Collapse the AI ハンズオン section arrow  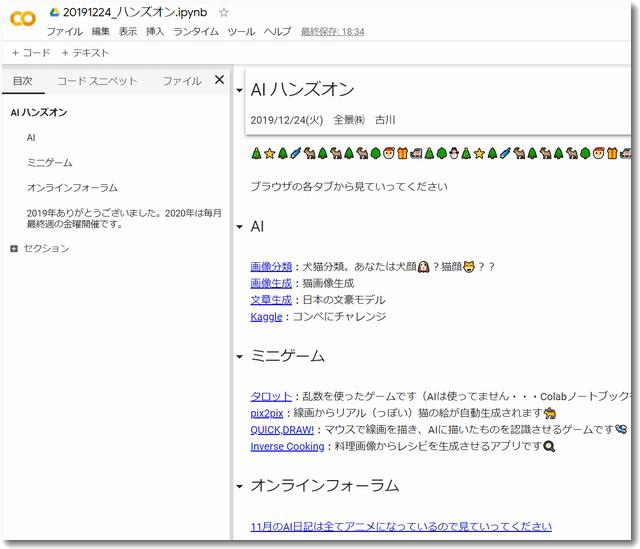[x=240, y=90]
